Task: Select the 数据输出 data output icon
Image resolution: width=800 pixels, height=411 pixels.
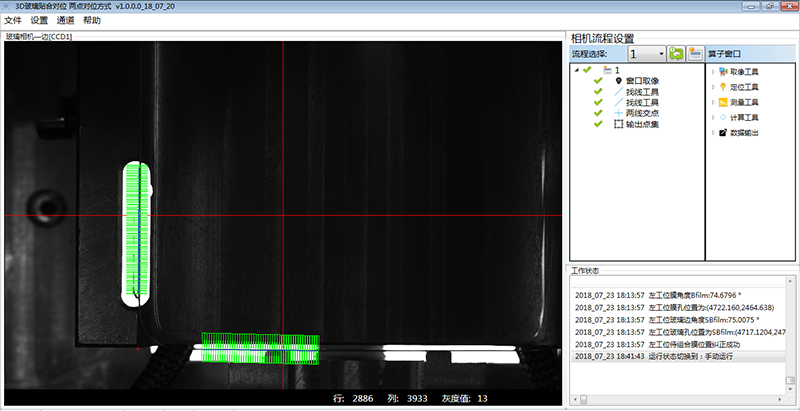Action: tap(722, 132)
